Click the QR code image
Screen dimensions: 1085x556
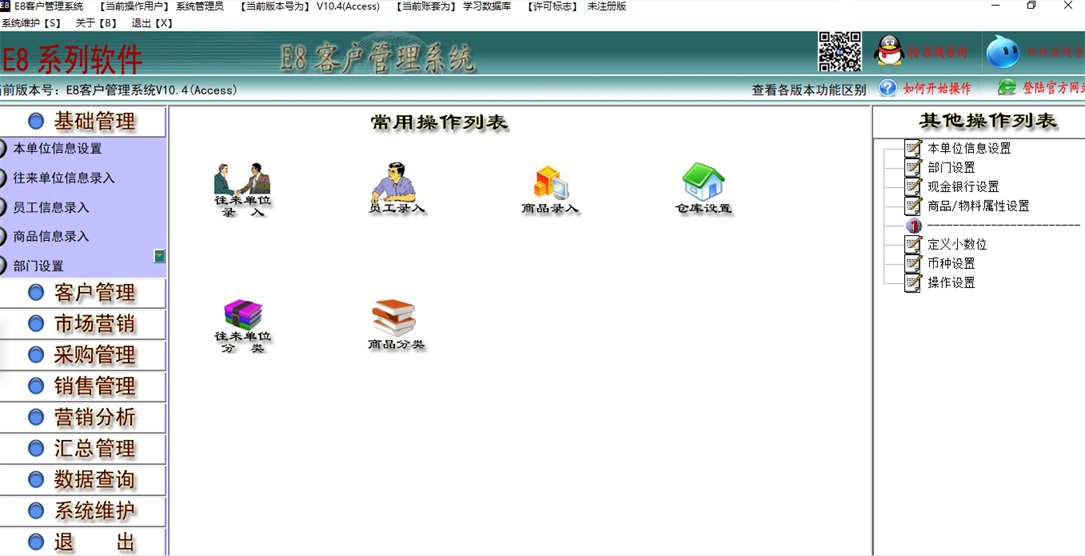pyautogui.click(x=840, y=52)
